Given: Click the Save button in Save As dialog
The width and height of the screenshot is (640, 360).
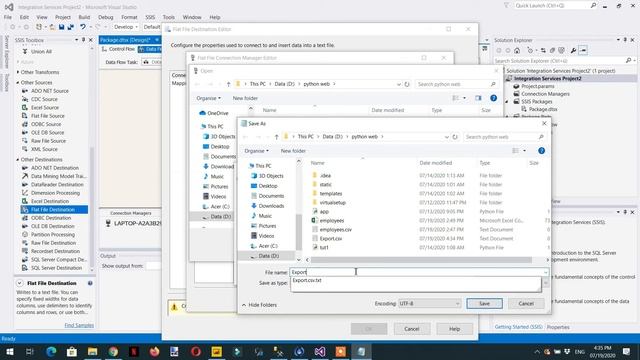Looking at the screenshot, I should pyautogui.click(x=484, y=304).
